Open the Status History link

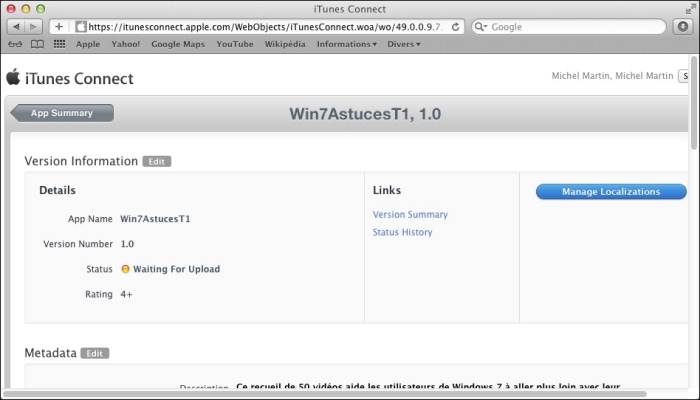click(402, 232)
